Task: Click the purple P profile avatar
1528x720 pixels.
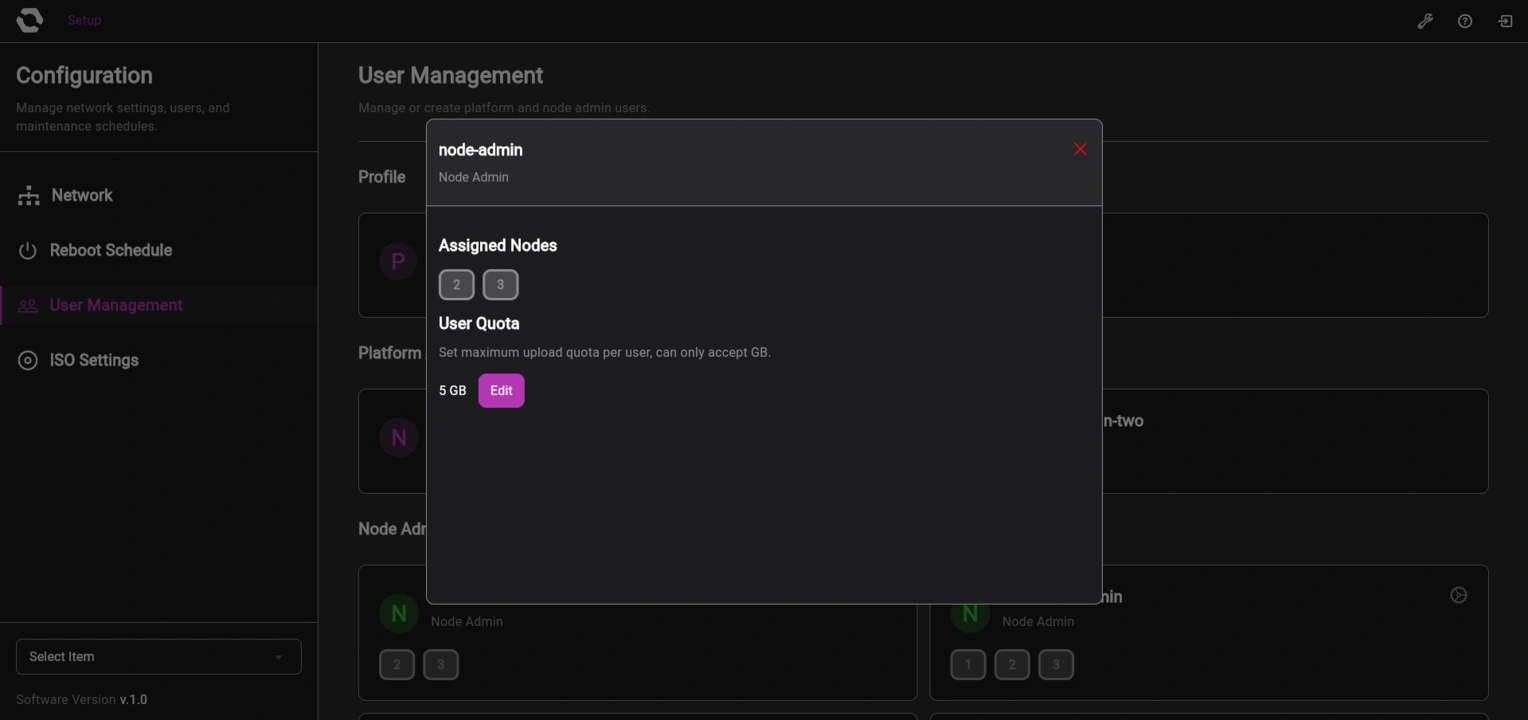Action: point(398,260)
